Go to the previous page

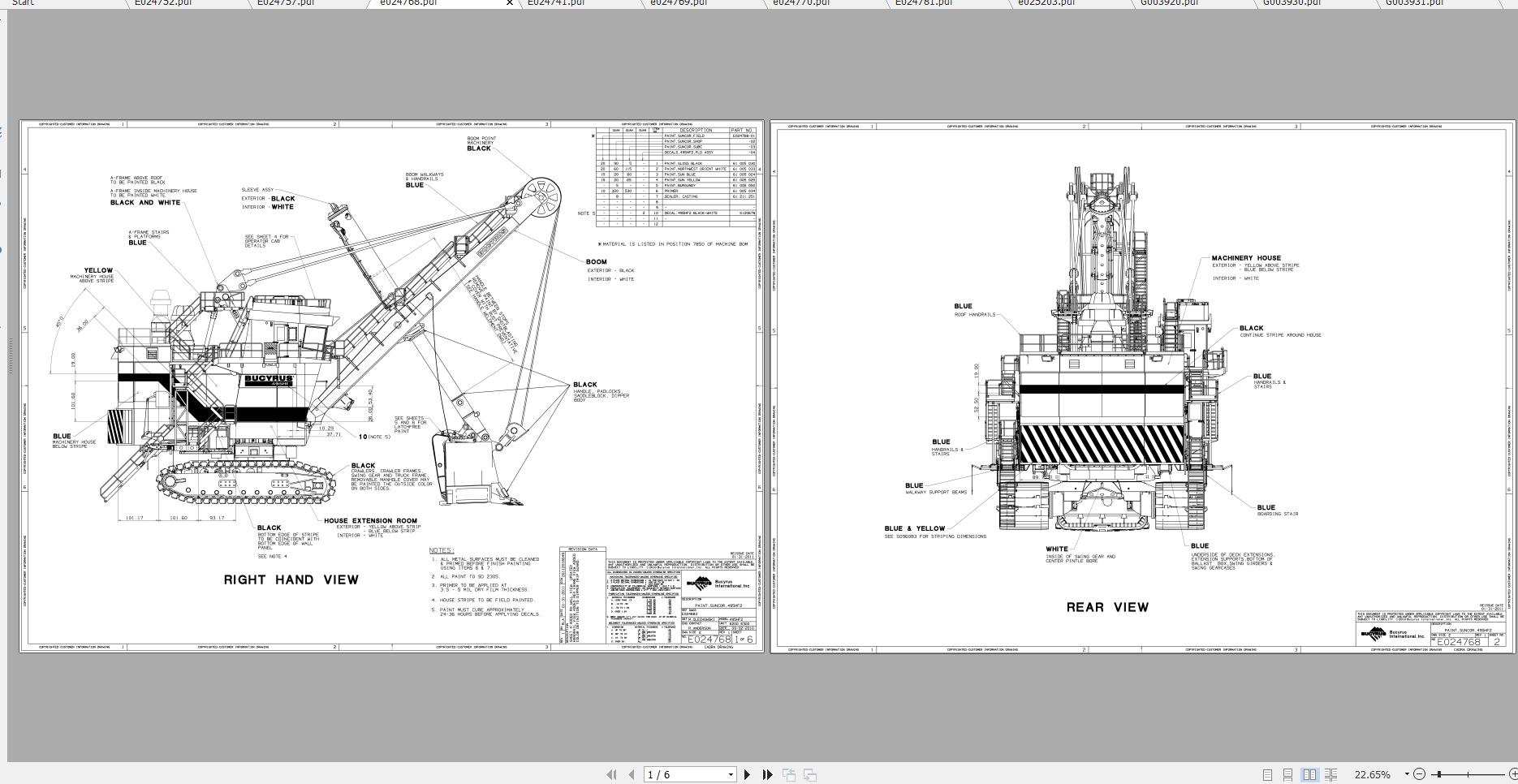[x=632, y=773]
